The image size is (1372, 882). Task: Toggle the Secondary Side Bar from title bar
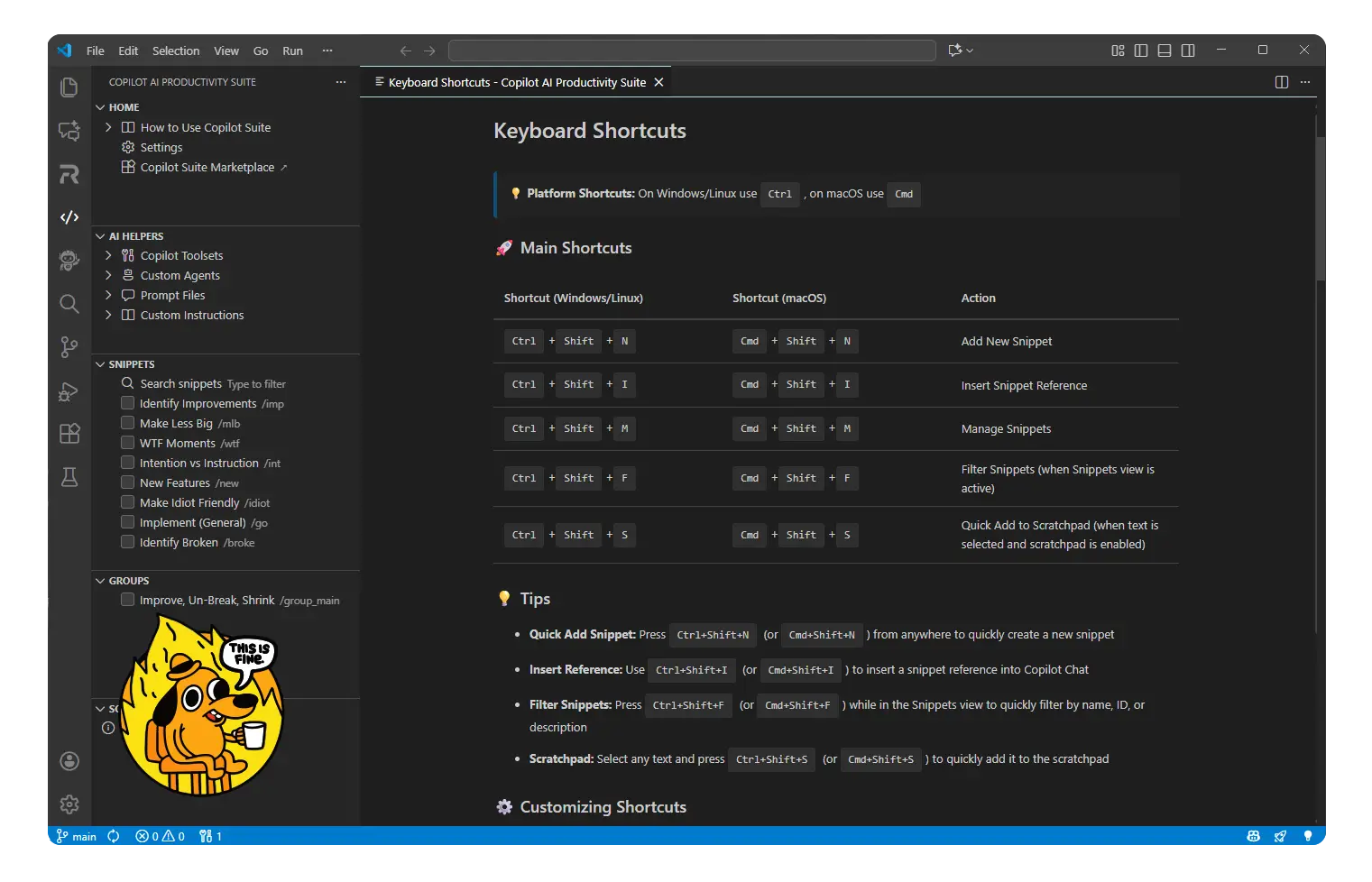(1188, 51)
